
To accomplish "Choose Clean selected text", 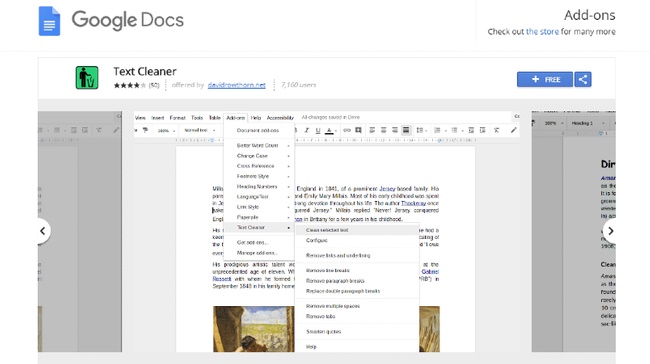I will click(x=357, y=230).
